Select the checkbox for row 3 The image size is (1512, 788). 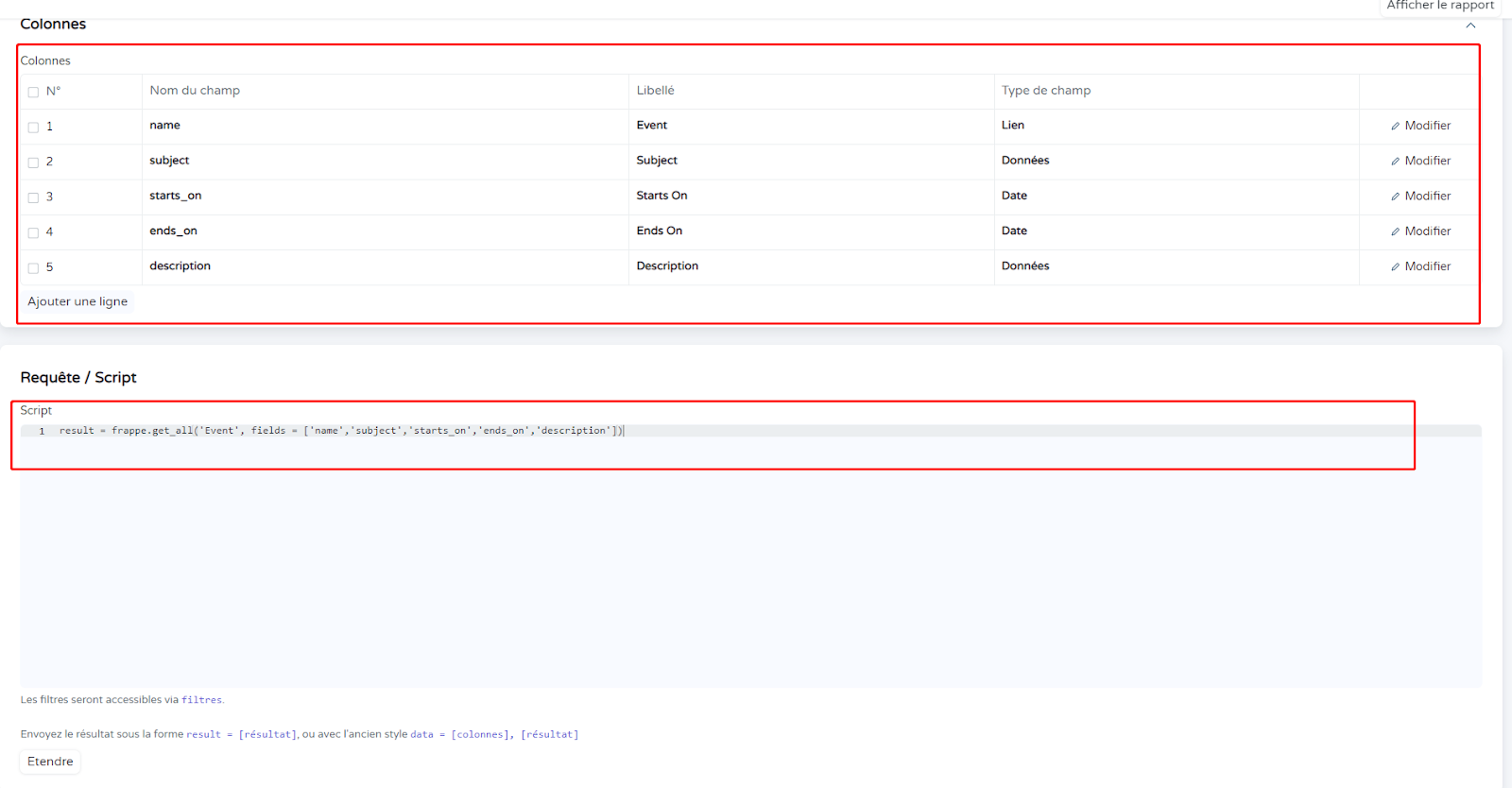tap(33, 197)
